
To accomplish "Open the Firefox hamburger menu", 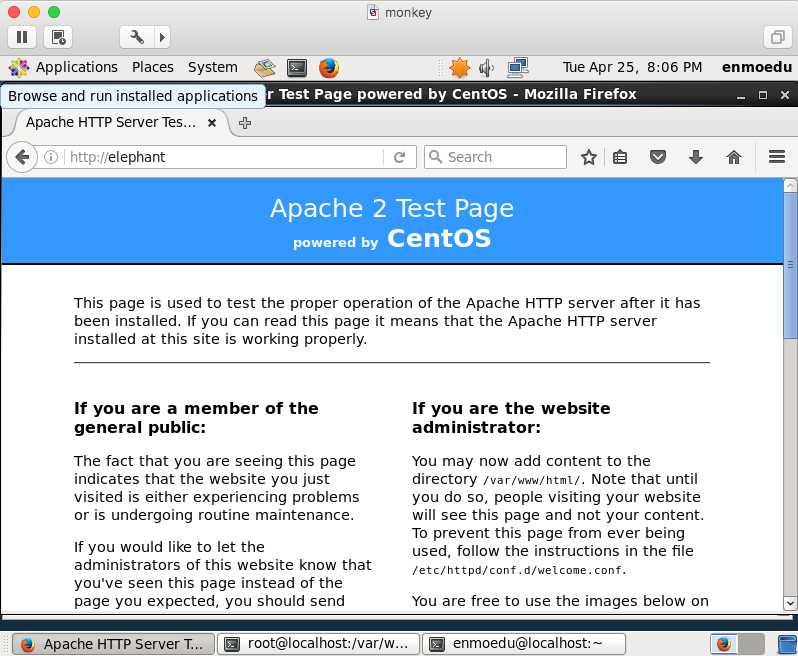I will click(x=777, y=157).
